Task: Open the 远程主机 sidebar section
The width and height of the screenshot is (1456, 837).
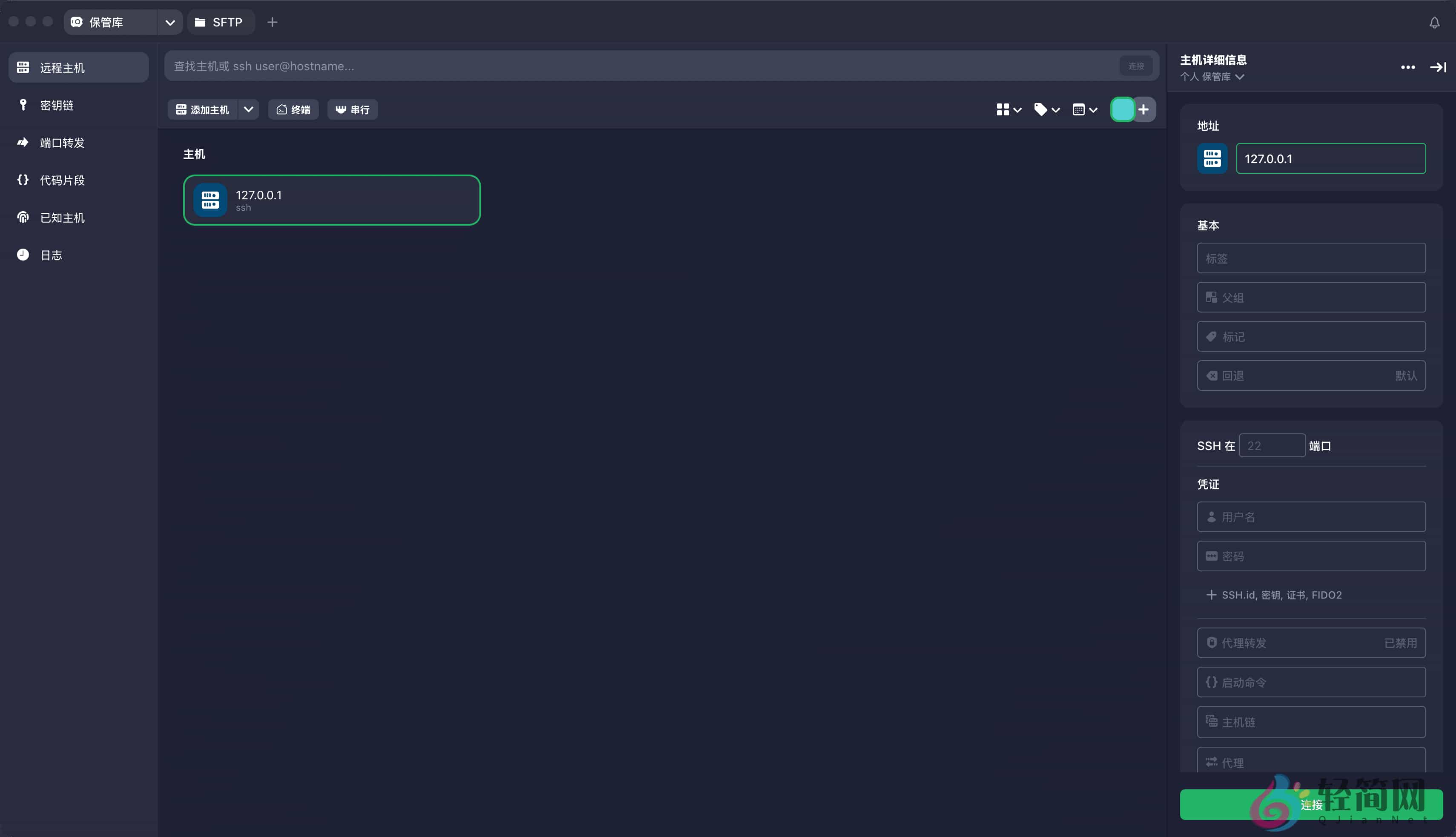Action: [x=77, y=67]
